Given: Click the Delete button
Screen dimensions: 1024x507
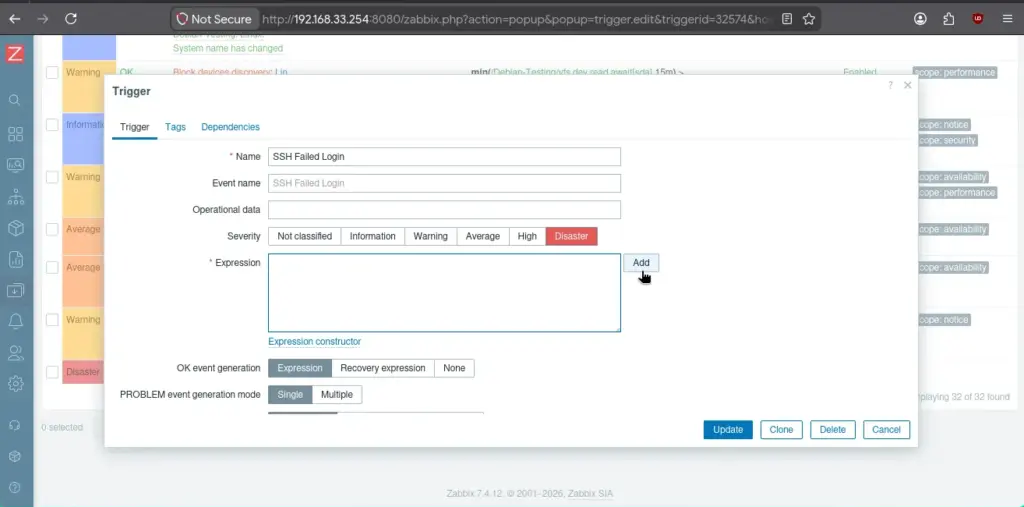Looking at the screenshot, I should pos(833,429).
